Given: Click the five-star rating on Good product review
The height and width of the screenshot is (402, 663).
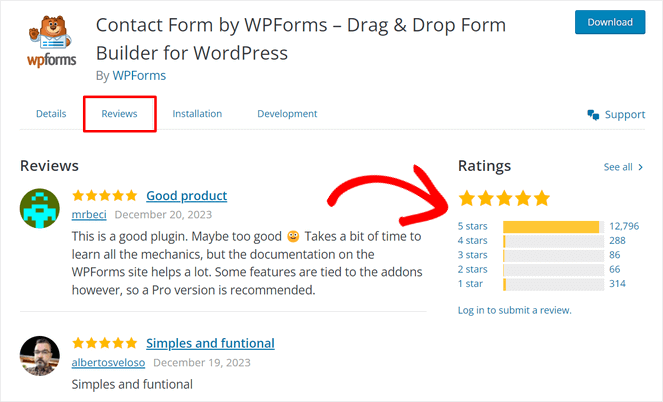Looking at the screenshot, I should [105, 196].
